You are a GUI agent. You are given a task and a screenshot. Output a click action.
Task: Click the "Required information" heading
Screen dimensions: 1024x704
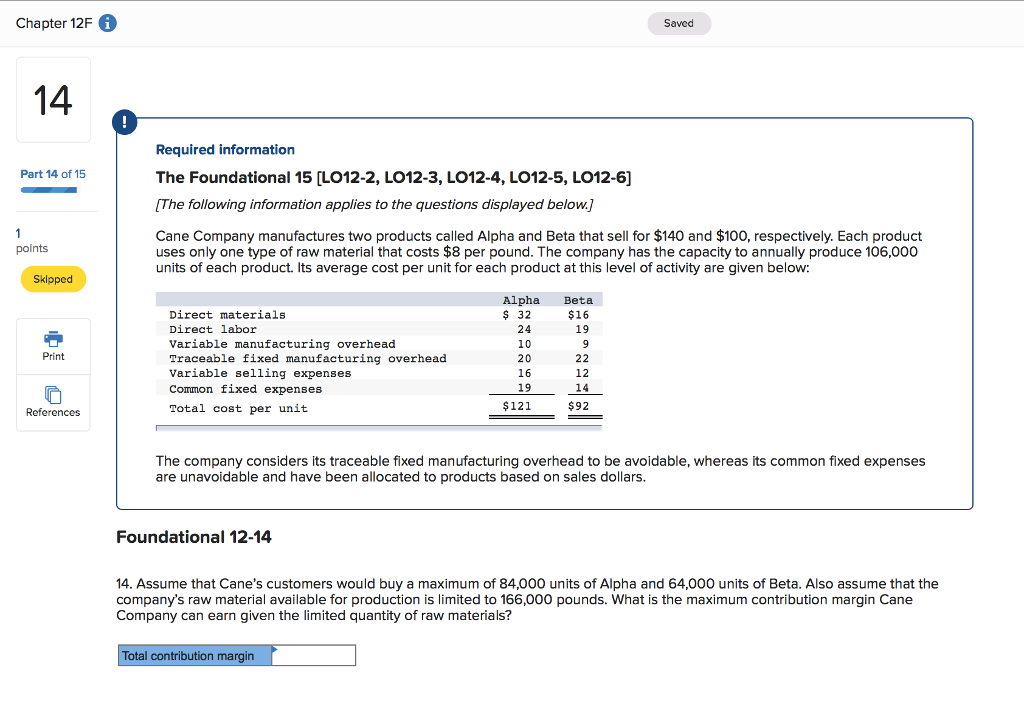click(x=225, y=149)
